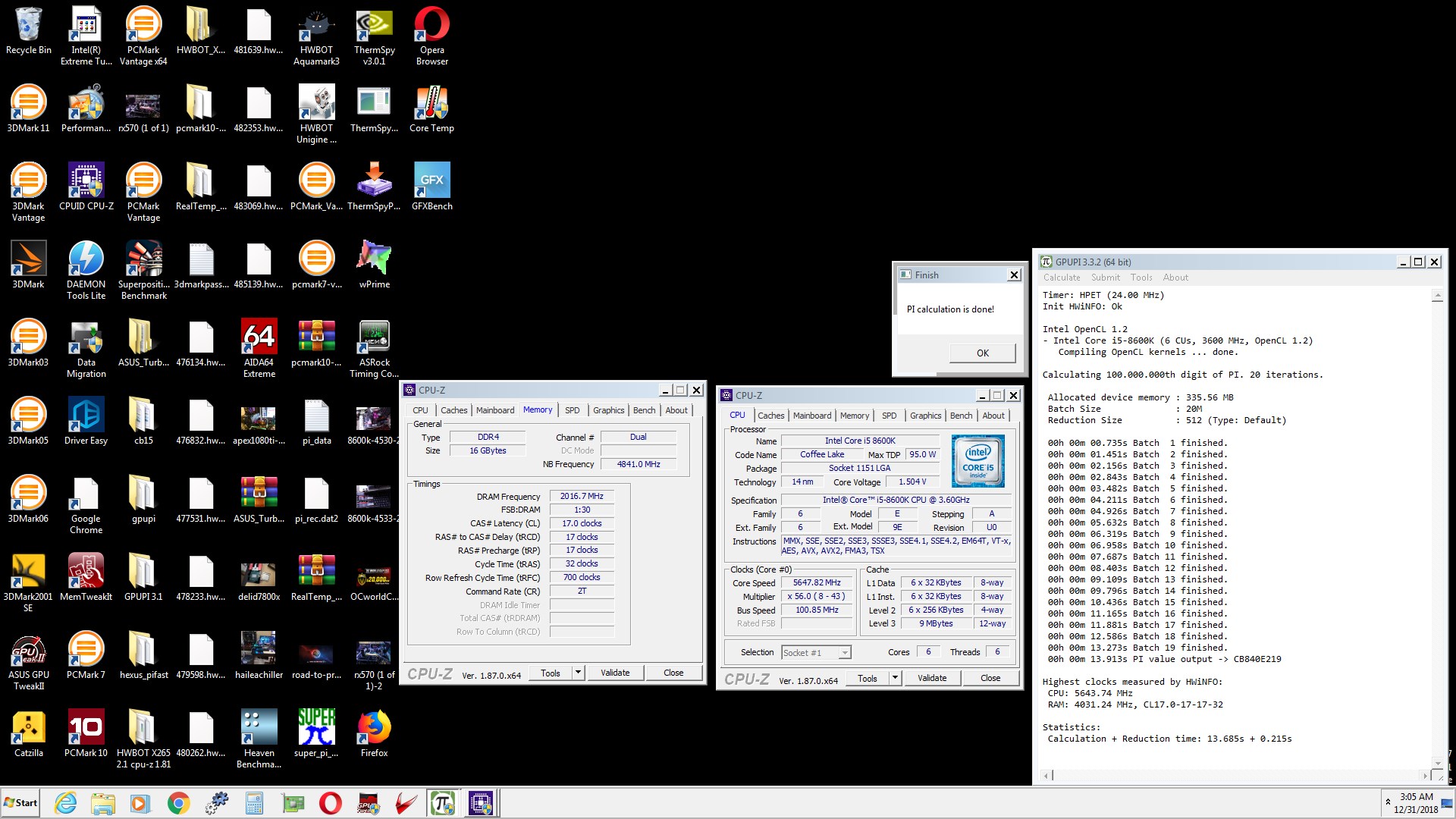Click Tools button in processor CPU-Z window

coord(867,678)
